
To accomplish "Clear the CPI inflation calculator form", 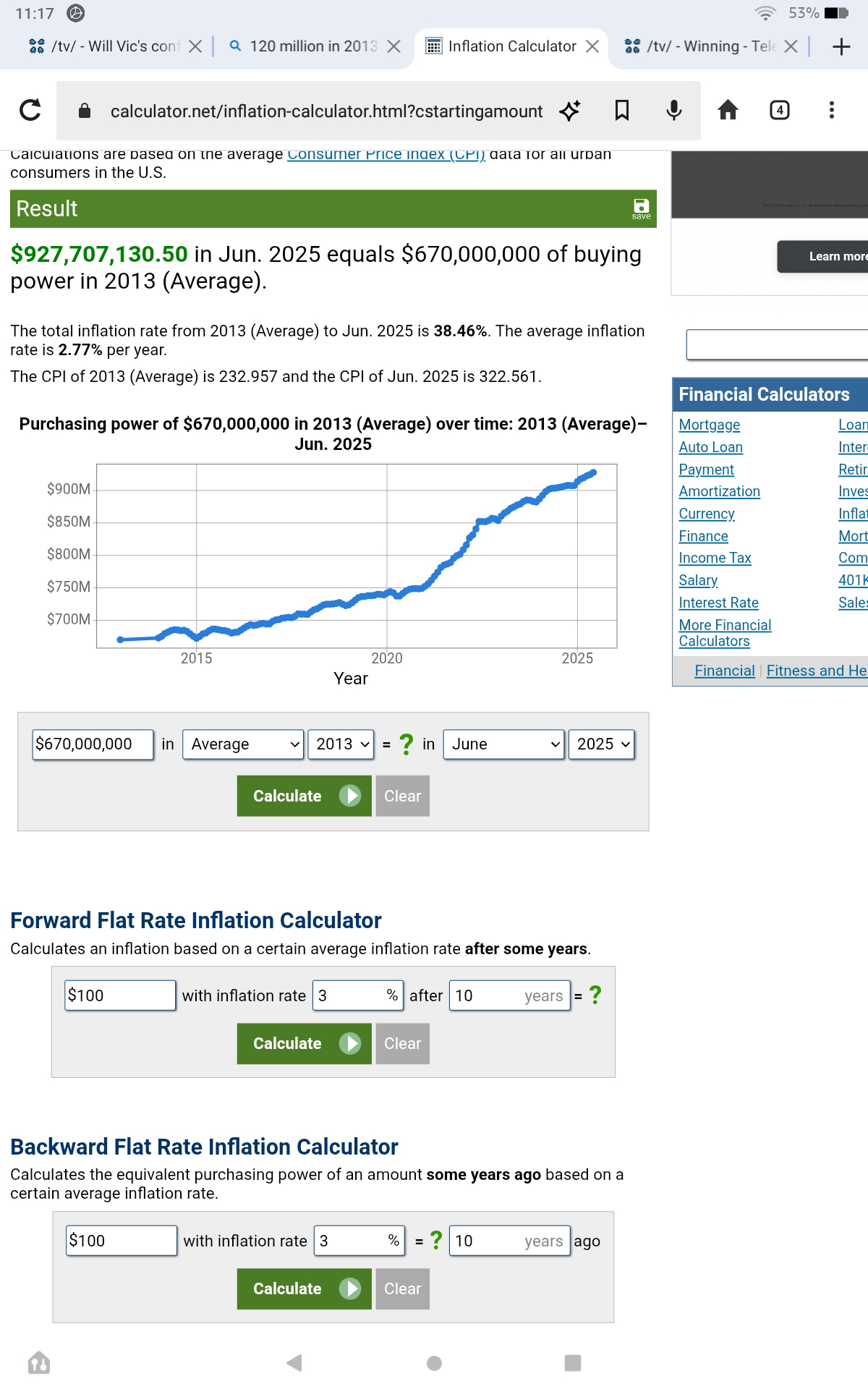I will (x=403, y=796).
